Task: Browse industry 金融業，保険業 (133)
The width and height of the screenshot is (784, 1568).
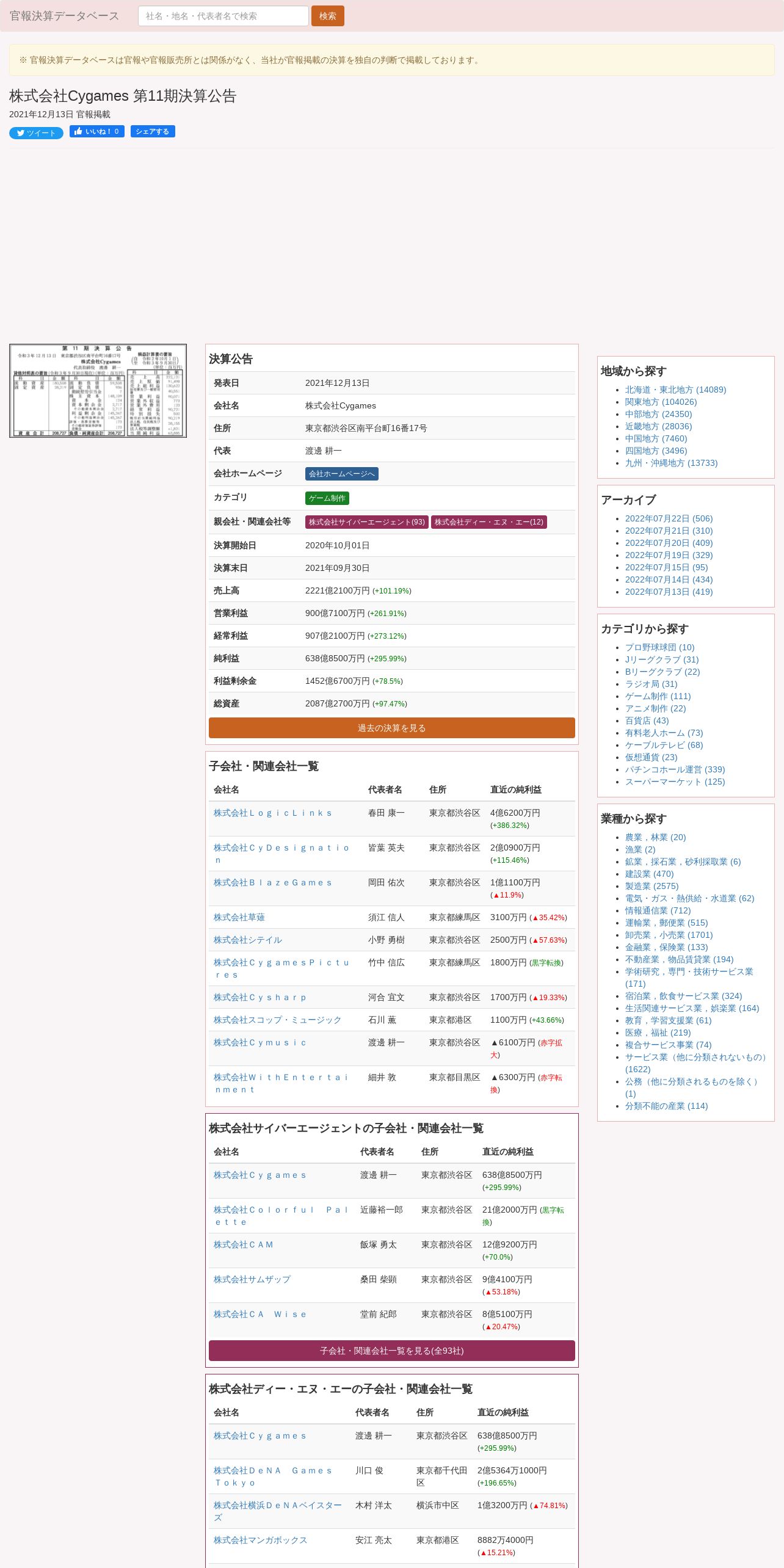Action: pyautogui.click(x=667, y=947)
